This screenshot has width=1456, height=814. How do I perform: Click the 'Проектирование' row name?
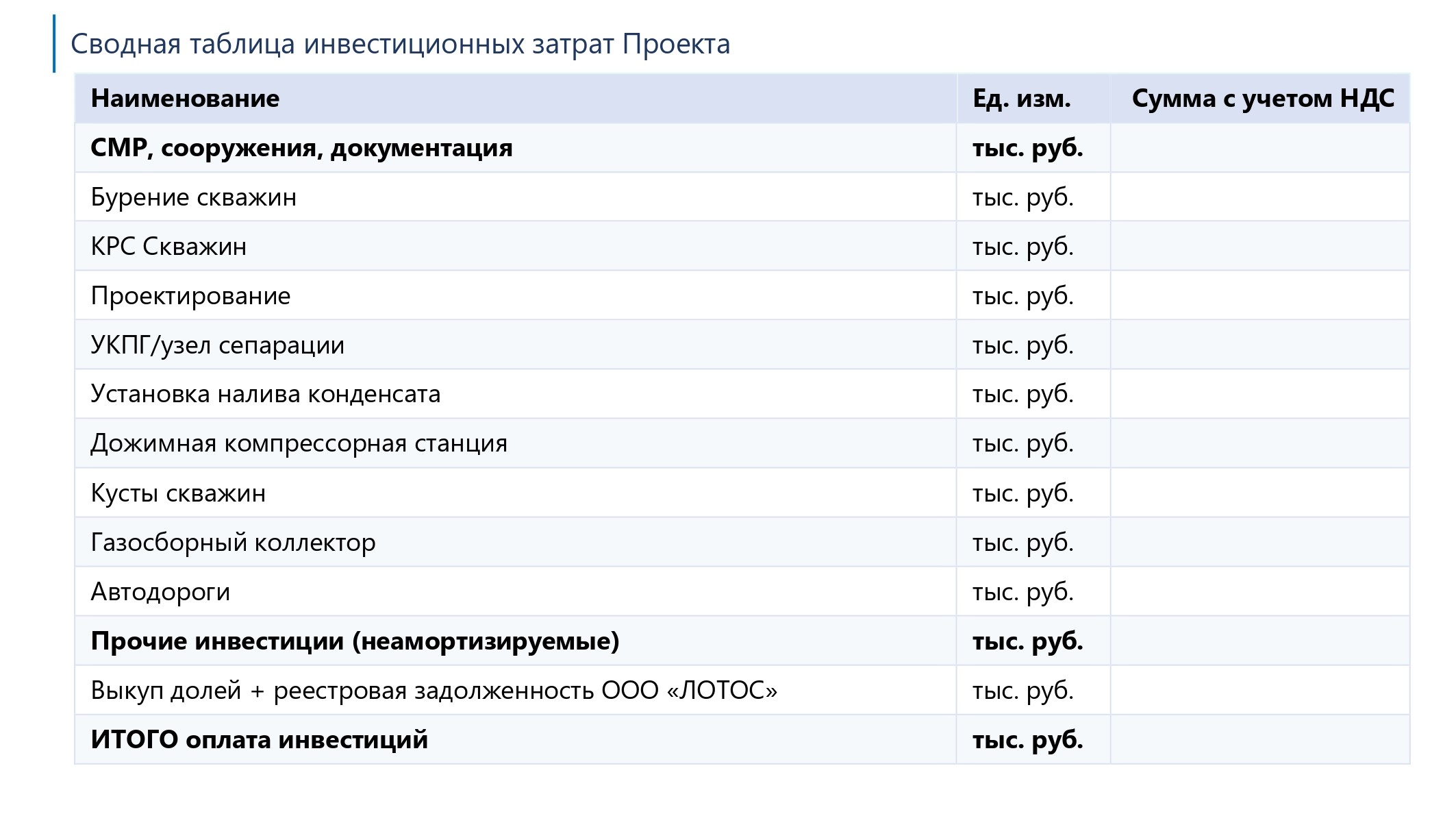pos(190,296)
